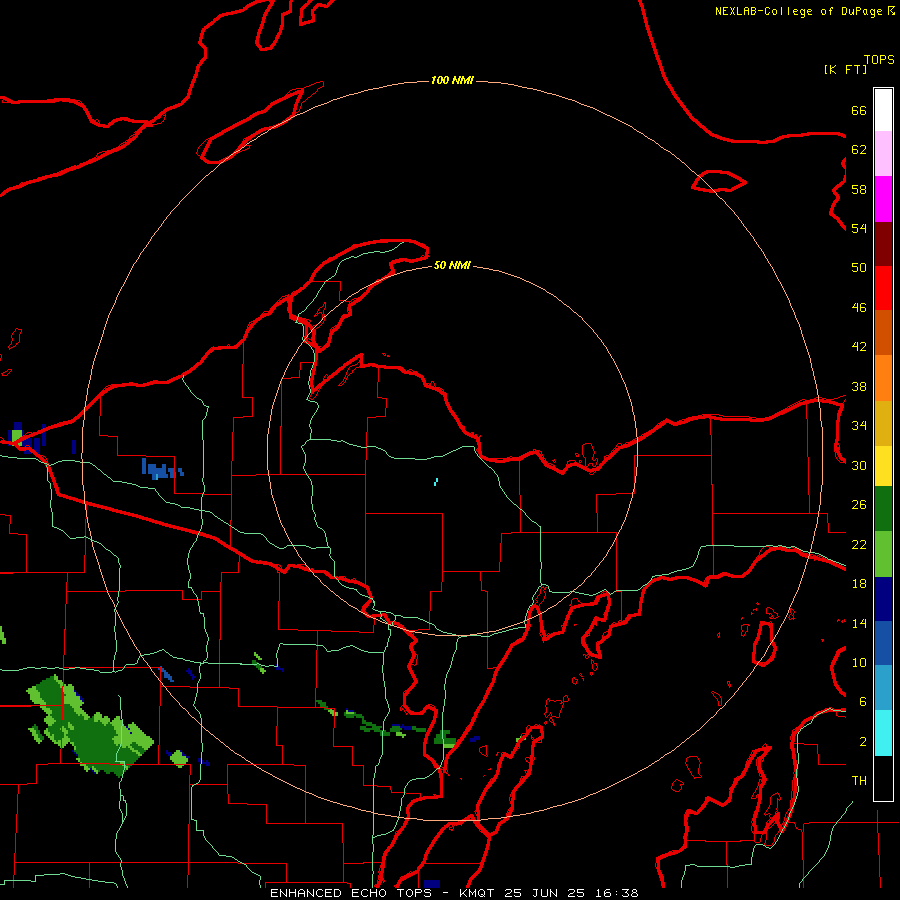Click the '100 NMI' range ring label
The height and width of the screenshot is (900, 900).
tap(452, 80)
